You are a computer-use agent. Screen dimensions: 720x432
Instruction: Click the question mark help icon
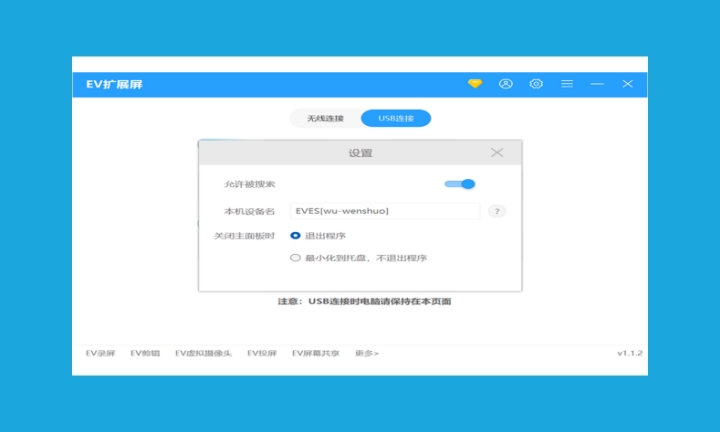coord(497,211)
